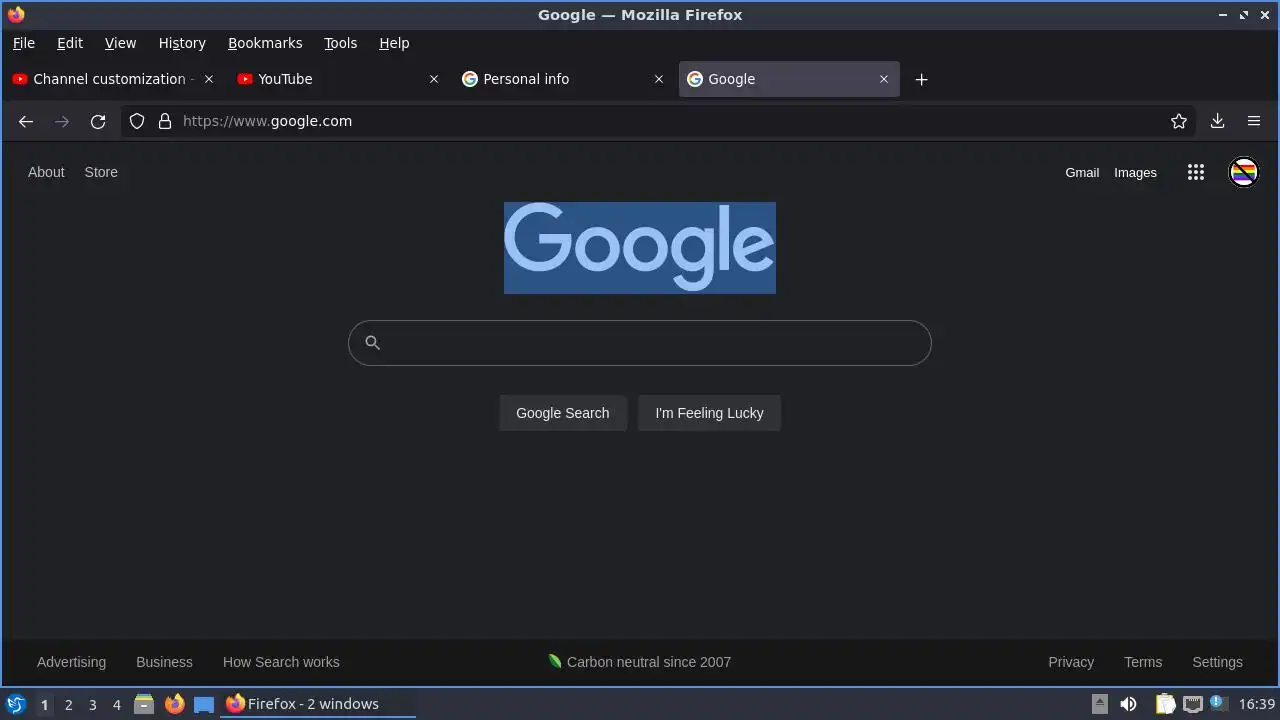Switch to workspace 4 in the pager
Screen dimensions: 1280x720
pyautogui.click(x=116, y=704)
